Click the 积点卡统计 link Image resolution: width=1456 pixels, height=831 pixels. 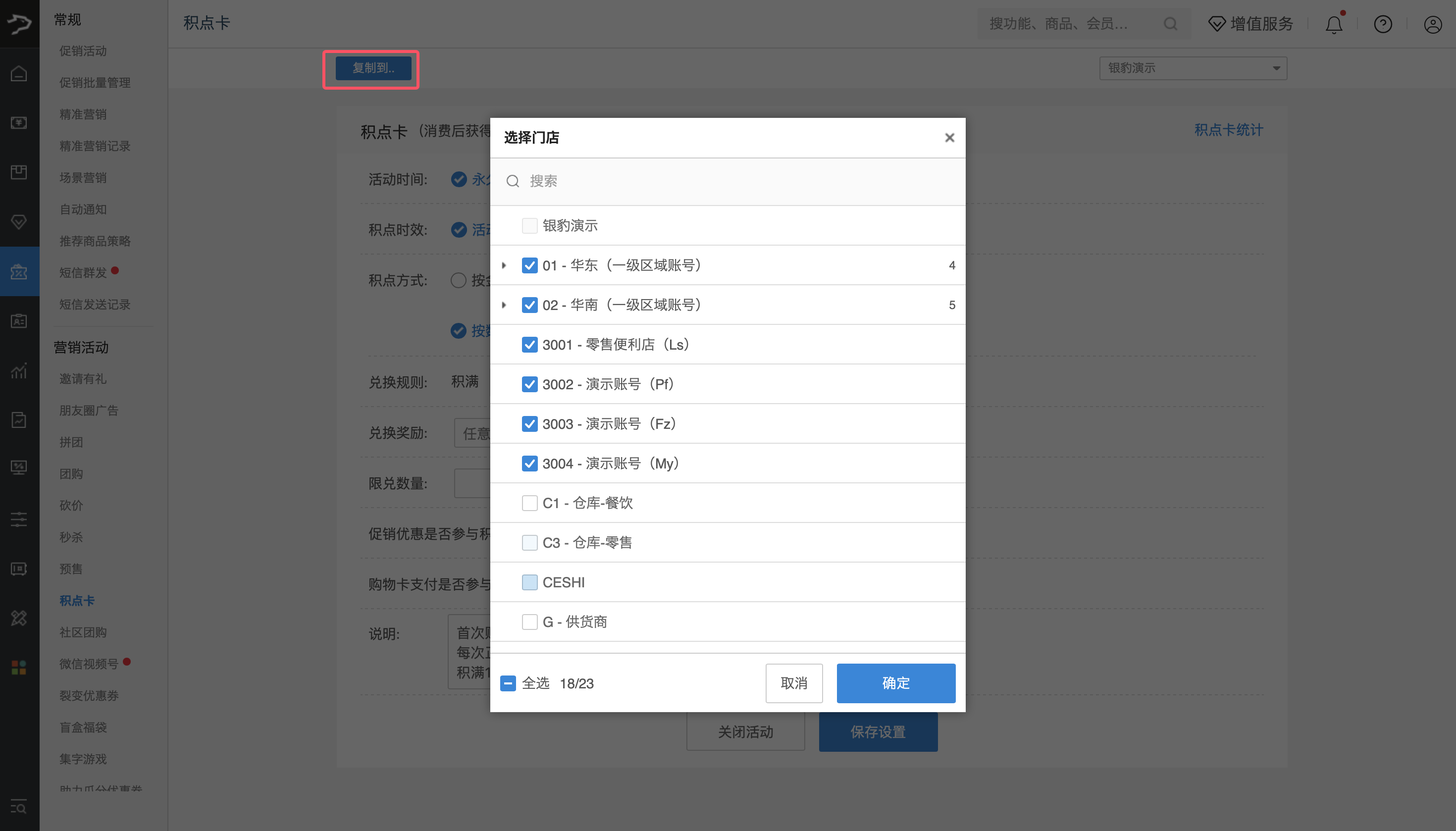1228,130
